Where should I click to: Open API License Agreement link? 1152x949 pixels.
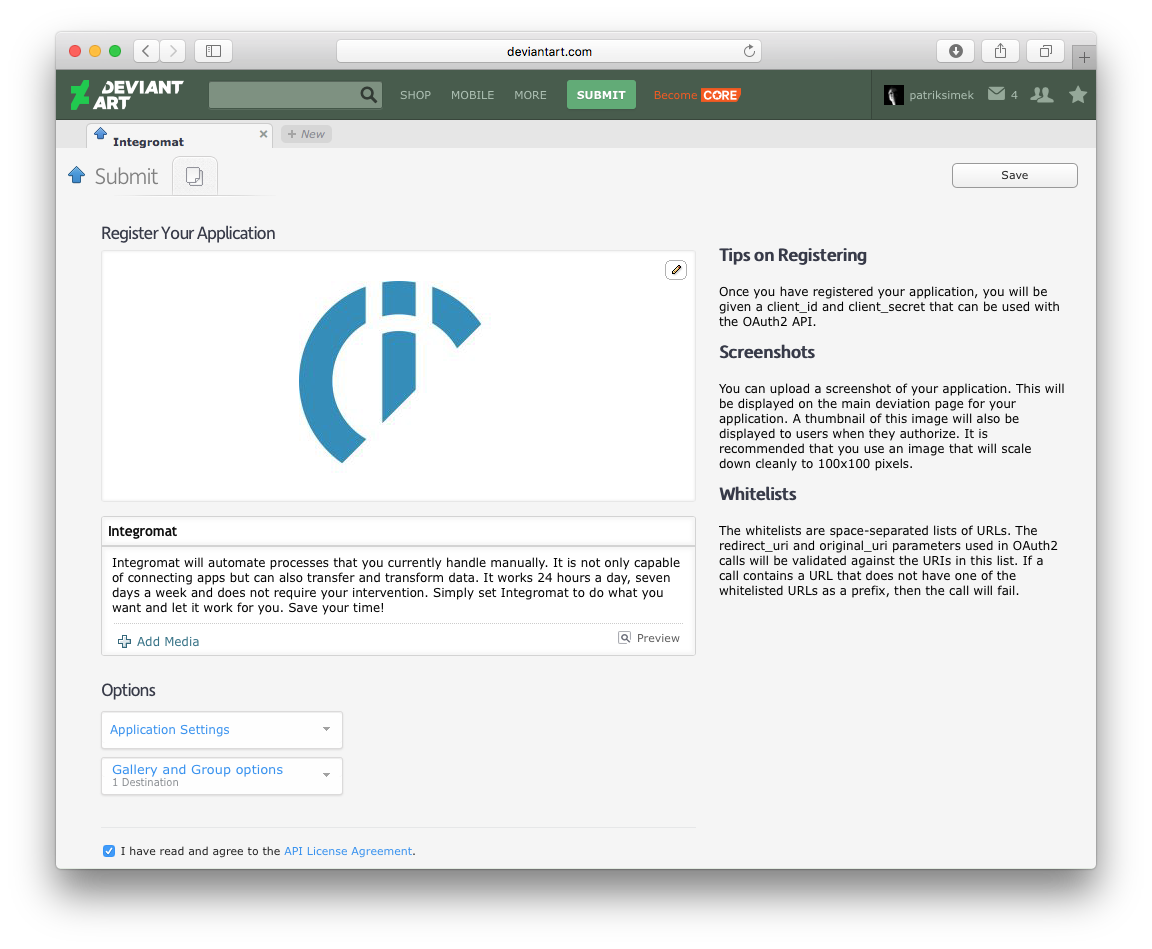point(348,851)
